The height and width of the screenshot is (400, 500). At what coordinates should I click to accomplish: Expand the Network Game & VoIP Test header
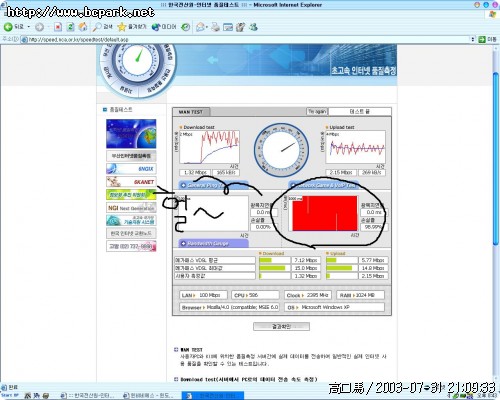(323, 185)
